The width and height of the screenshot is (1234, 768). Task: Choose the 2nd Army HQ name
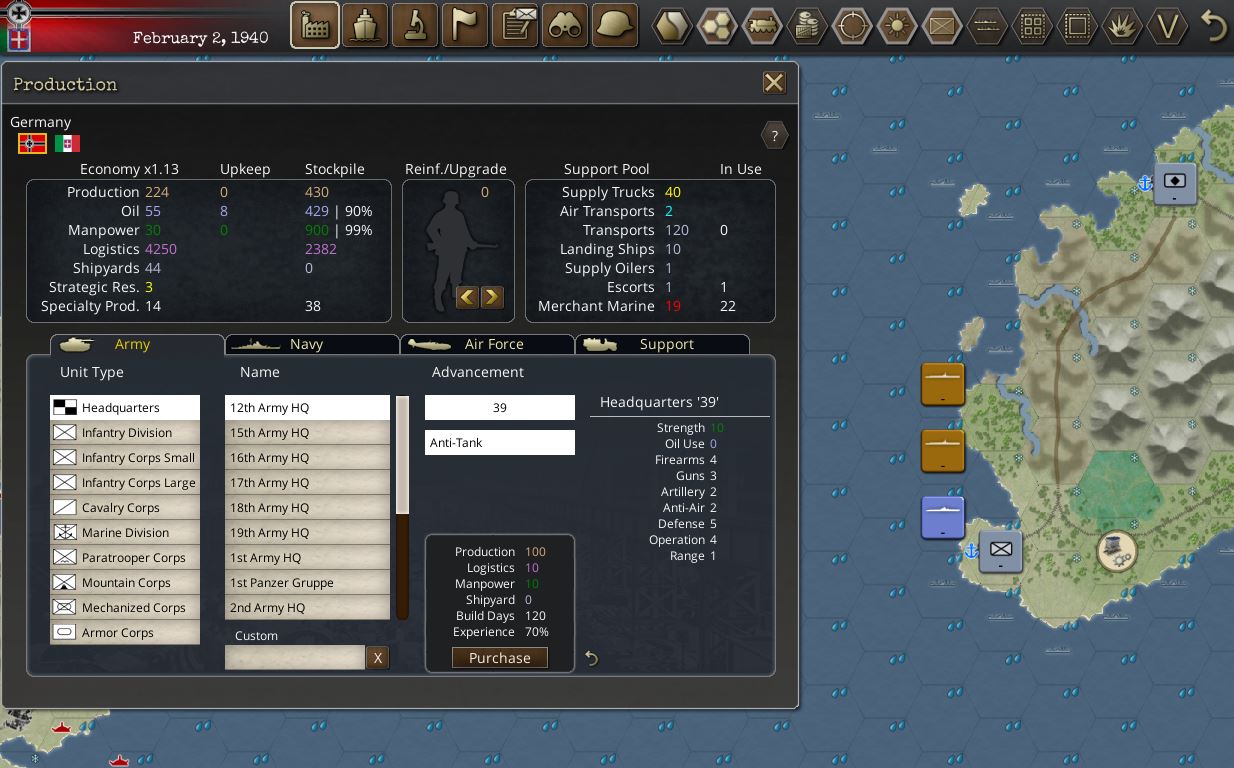pos(307,608)
